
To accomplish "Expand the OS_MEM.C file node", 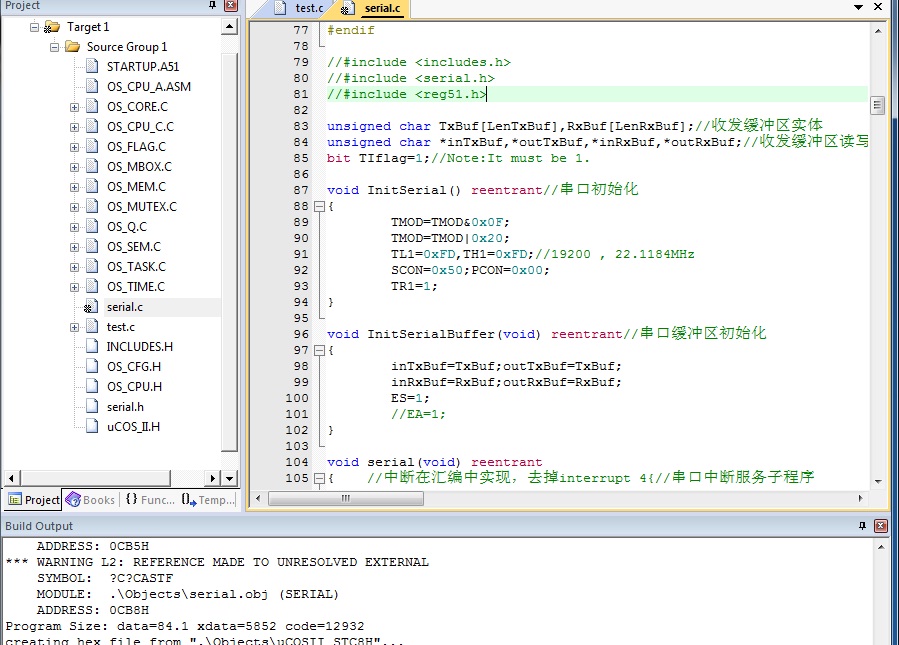I will [x=75, y=187].
